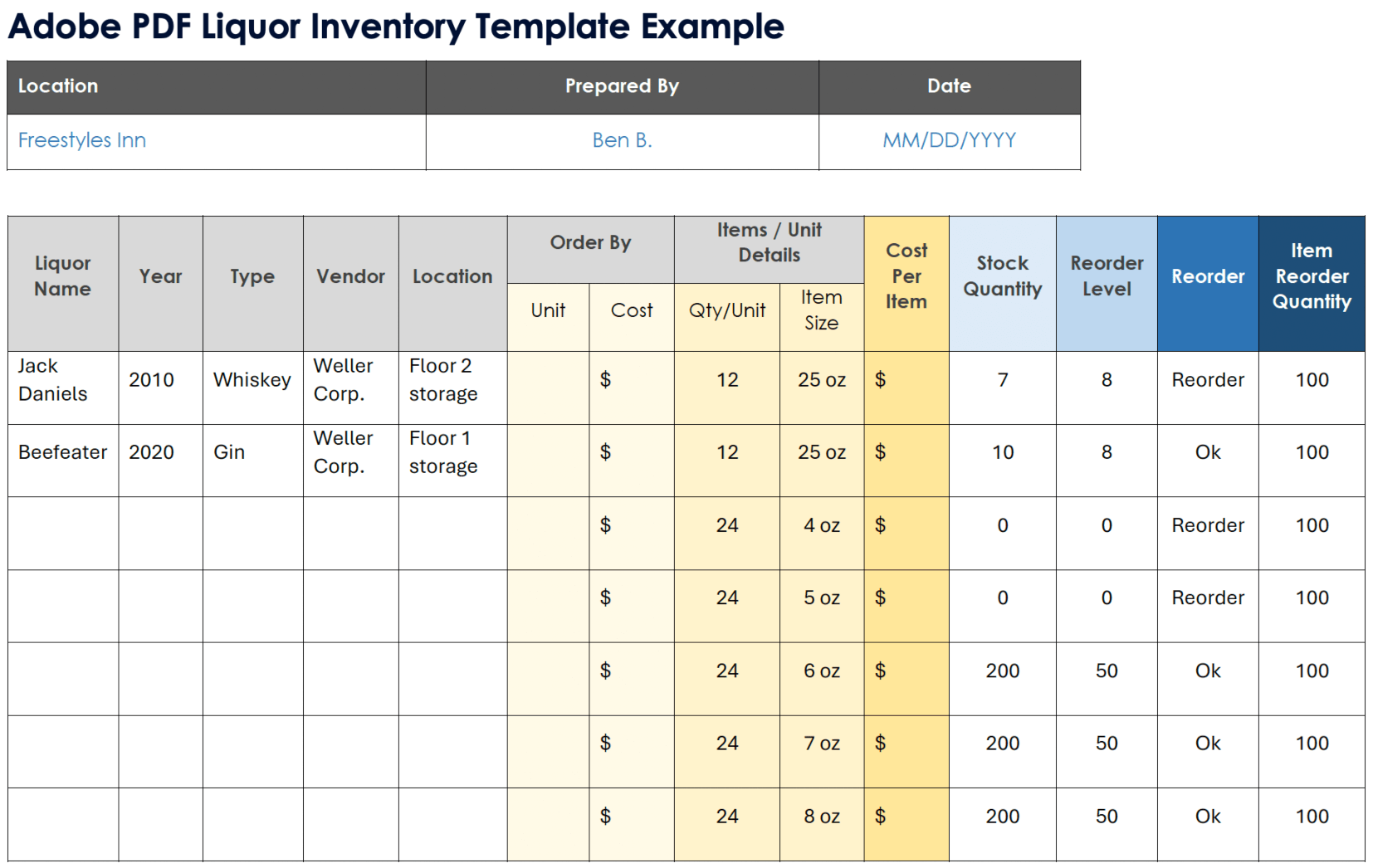Screen dimensions: 1373x868
Task: Select the 'Vendor' column header
Action: (350, 284)
